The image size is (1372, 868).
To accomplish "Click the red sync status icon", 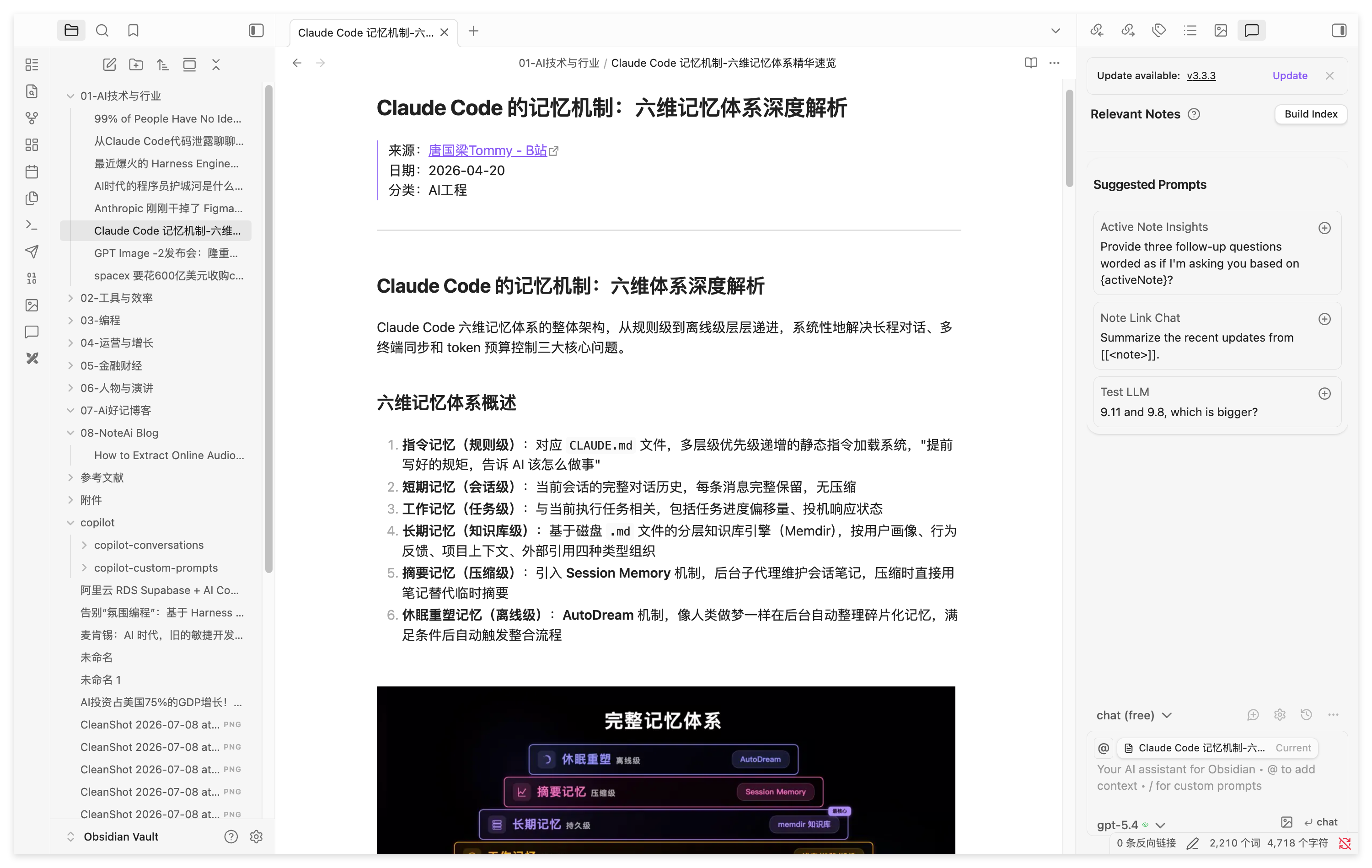I will click(x=1345, y=843).
